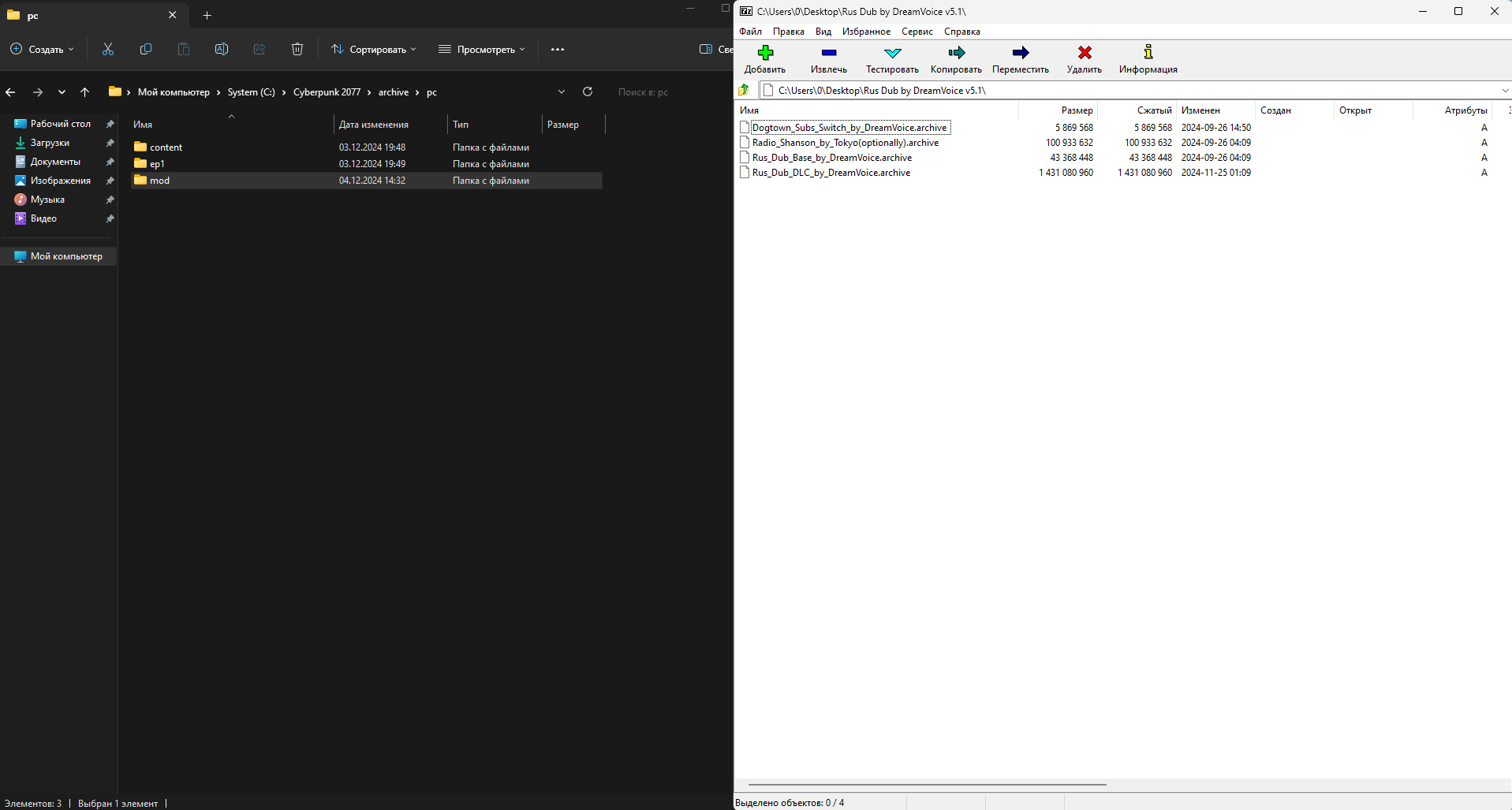Open the Избранное menu in 7-Zip
The image size is (1512, 810).
click(x=866, y=32)
